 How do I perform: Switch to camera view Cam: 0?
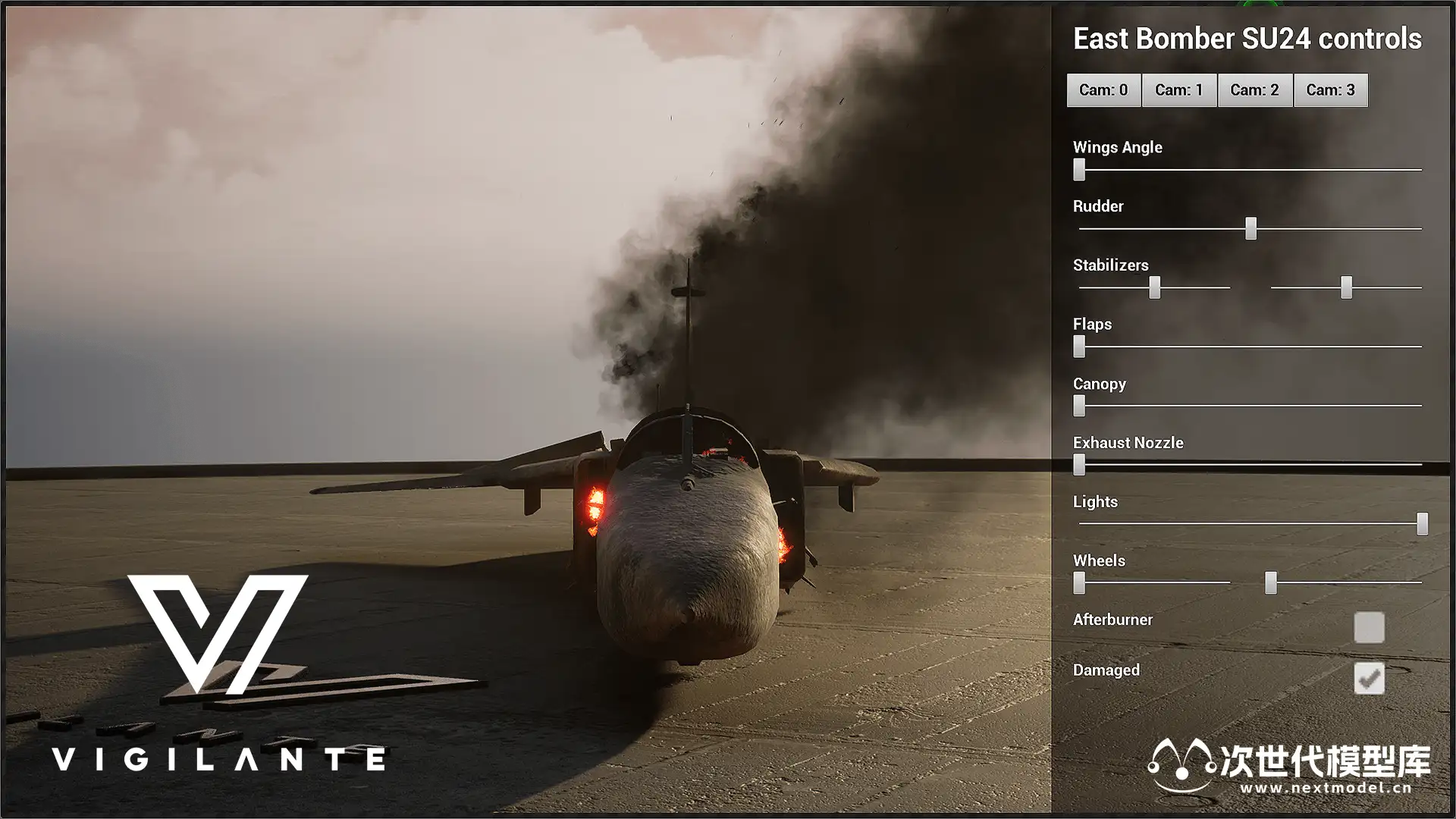click(x=1103, y=90)
